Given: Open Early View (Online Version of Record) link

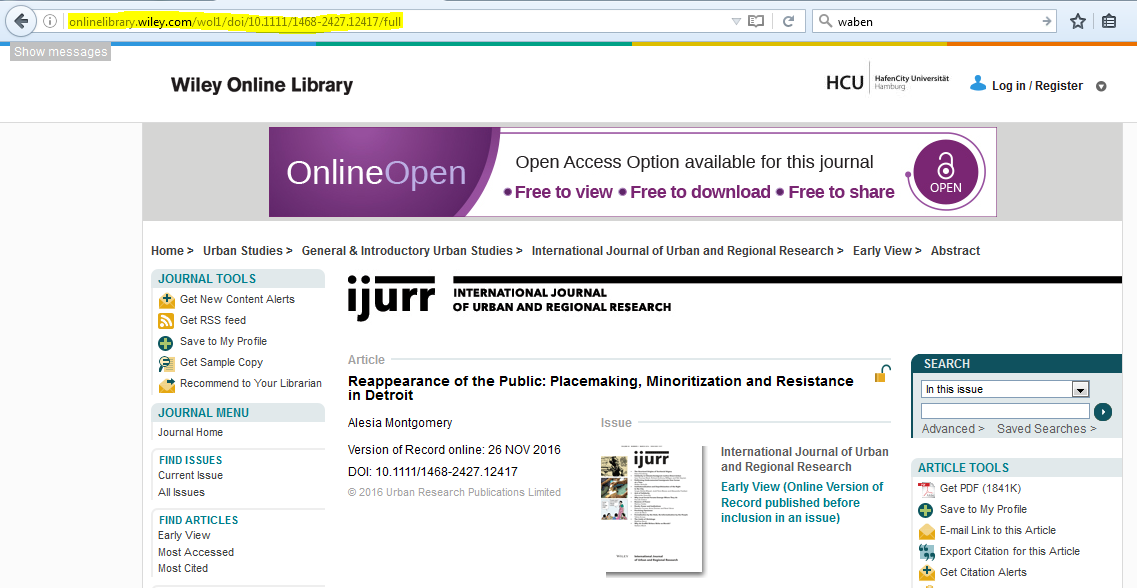Looking at the screenshot, I should (x=802, y=502).
